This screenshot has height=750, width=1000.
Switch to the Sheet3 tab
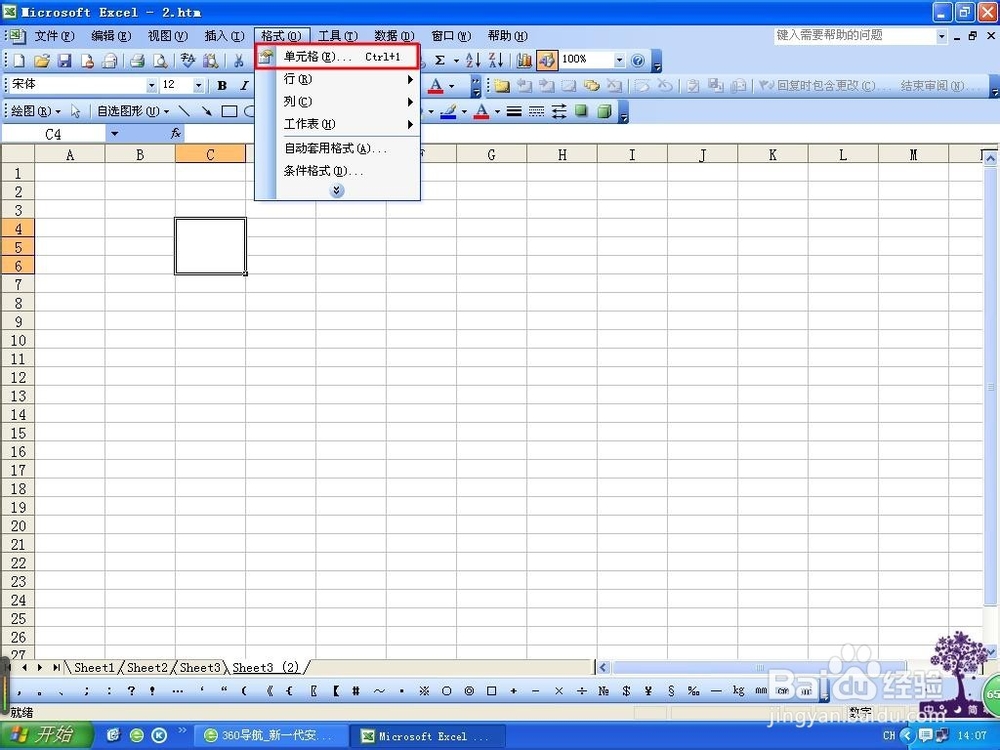tap(200, 668)
